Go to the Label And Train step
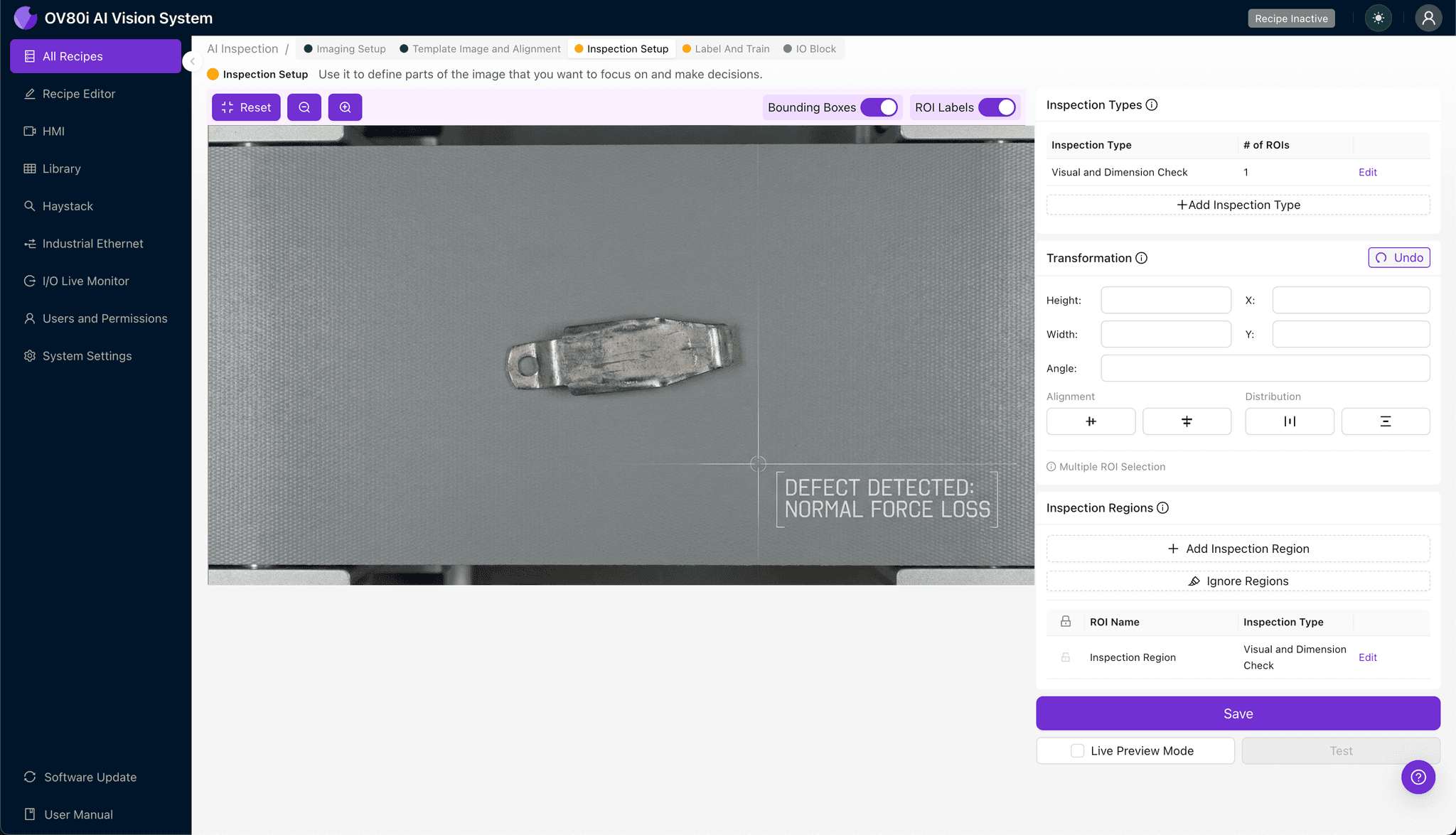Screen dimensions: 1456x835 coord(726,48)
